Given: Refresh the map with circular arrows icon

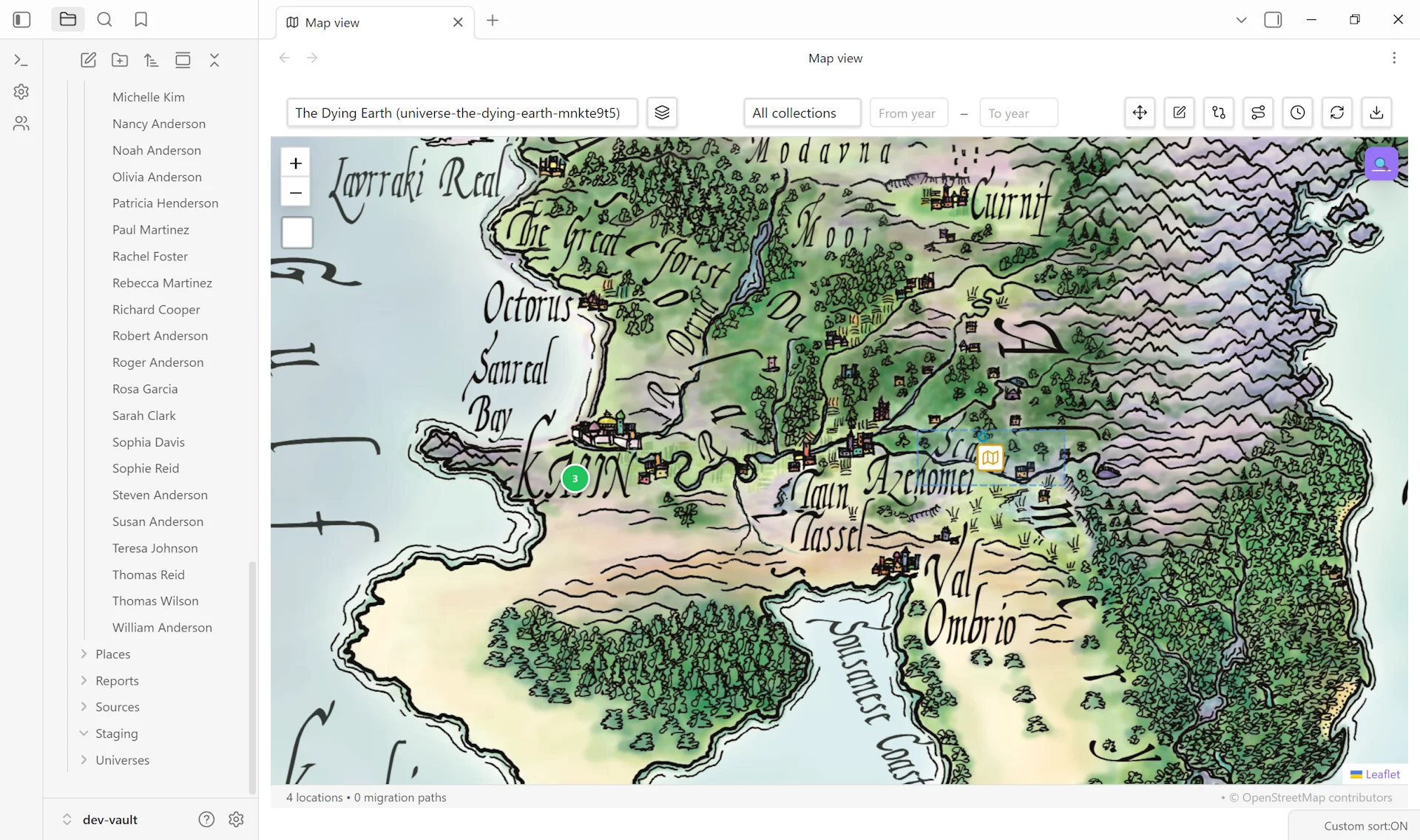Looking at the screenshot, I should (1337, 112).
